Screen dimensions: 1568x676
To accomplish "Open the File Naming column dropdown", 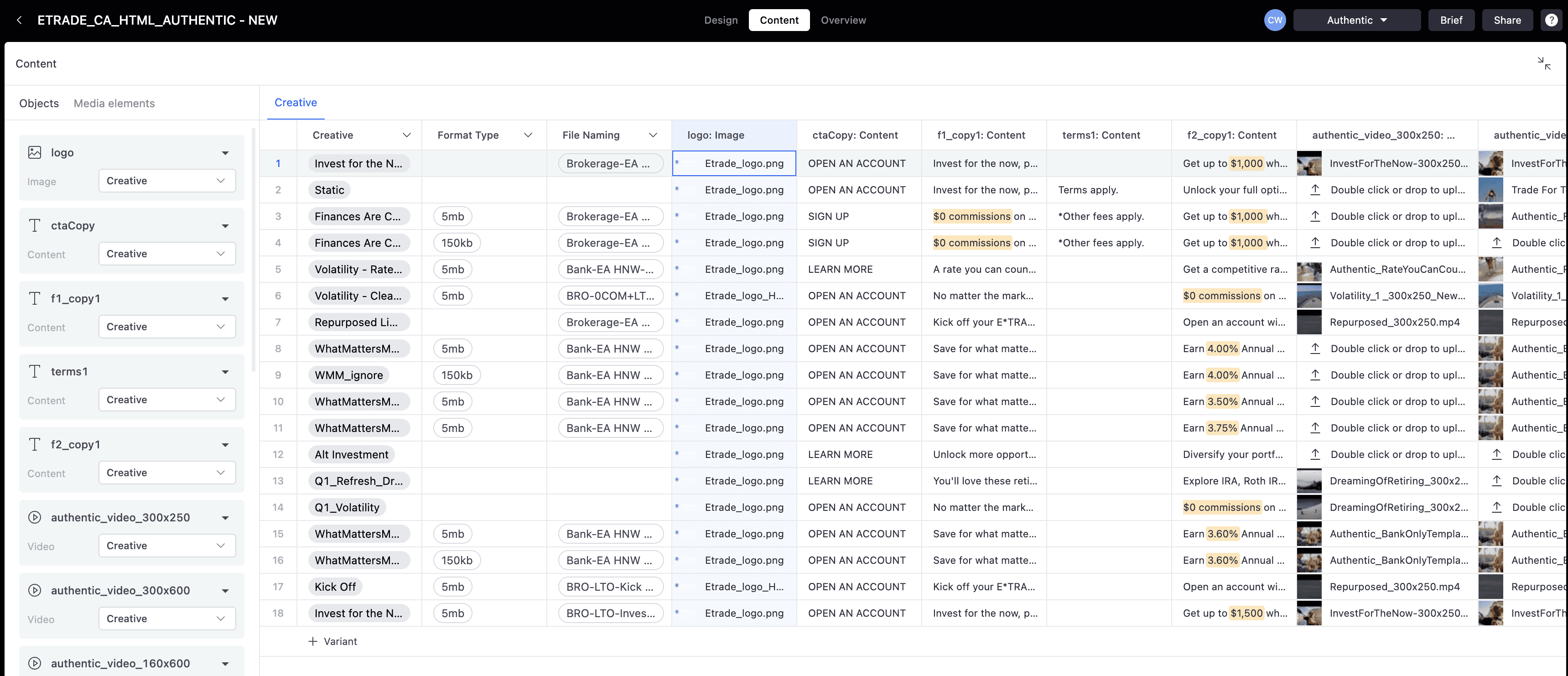I will pyautogui.click(x=653, y=135).
